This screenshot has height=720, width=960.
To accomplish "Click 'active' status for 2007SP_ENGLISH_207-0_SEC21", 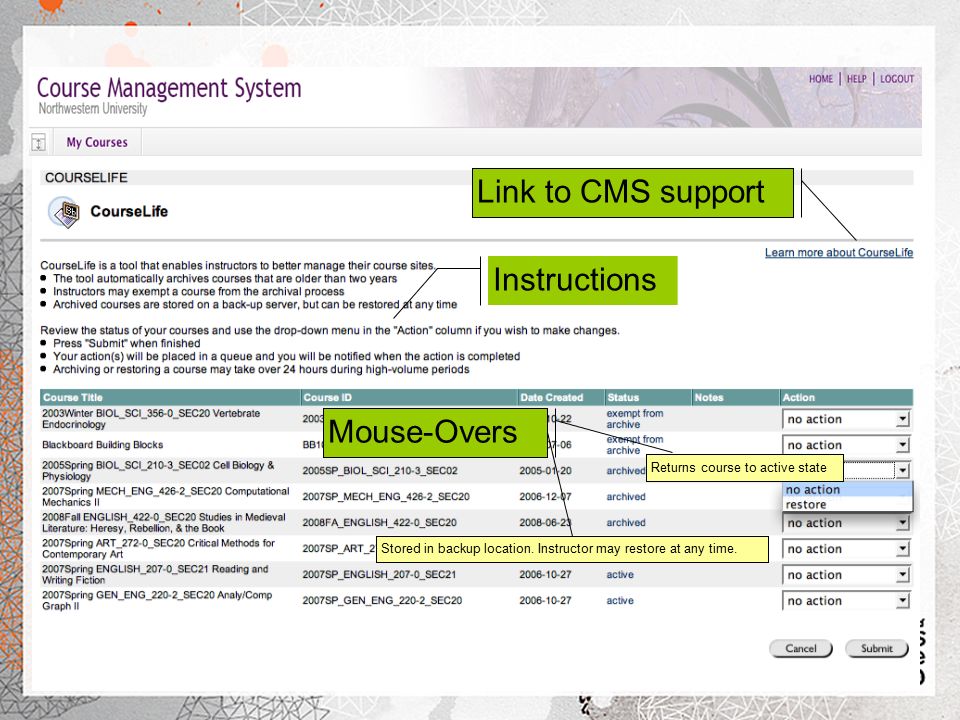I will 620,574.
